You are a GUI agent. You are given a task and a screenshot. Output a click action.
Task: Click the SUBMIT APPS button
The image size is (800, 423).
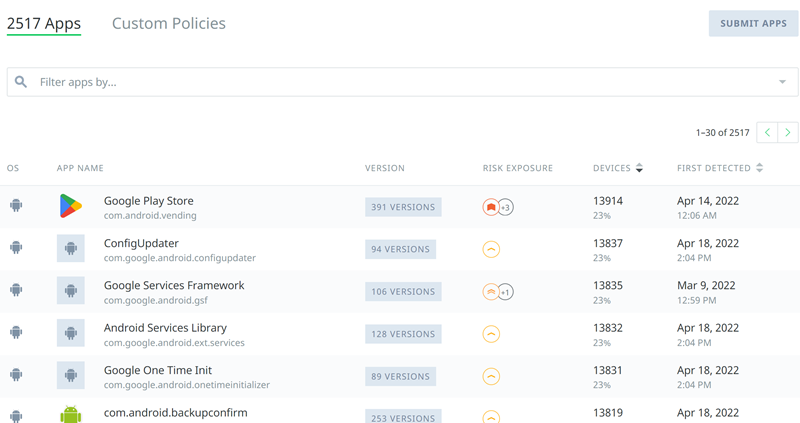753,23
